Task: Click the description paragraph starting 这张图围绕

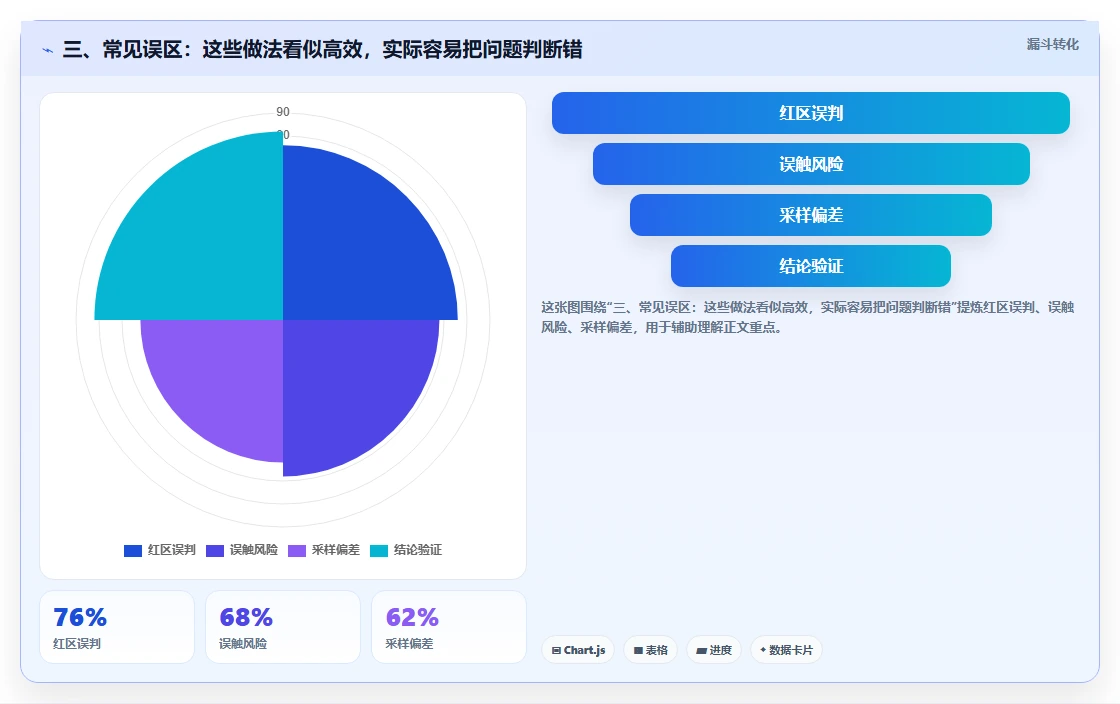Action: click(x=807, y=317)
